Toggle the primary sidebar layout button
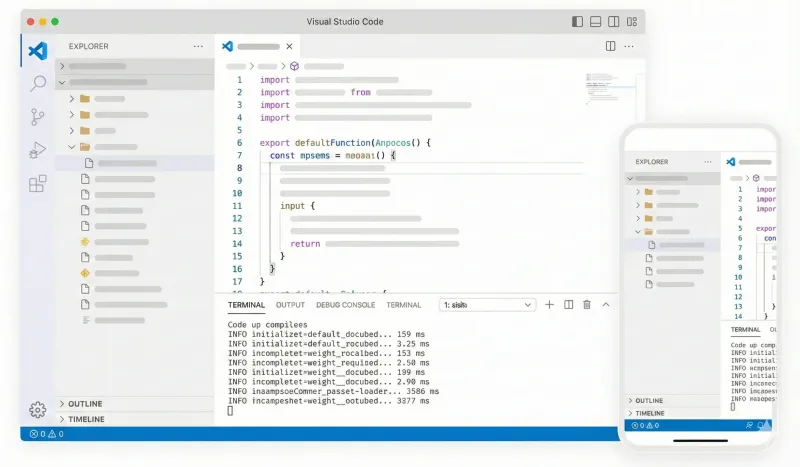The width and height of the screenshot is (800, 467). (x=577, y=21)
